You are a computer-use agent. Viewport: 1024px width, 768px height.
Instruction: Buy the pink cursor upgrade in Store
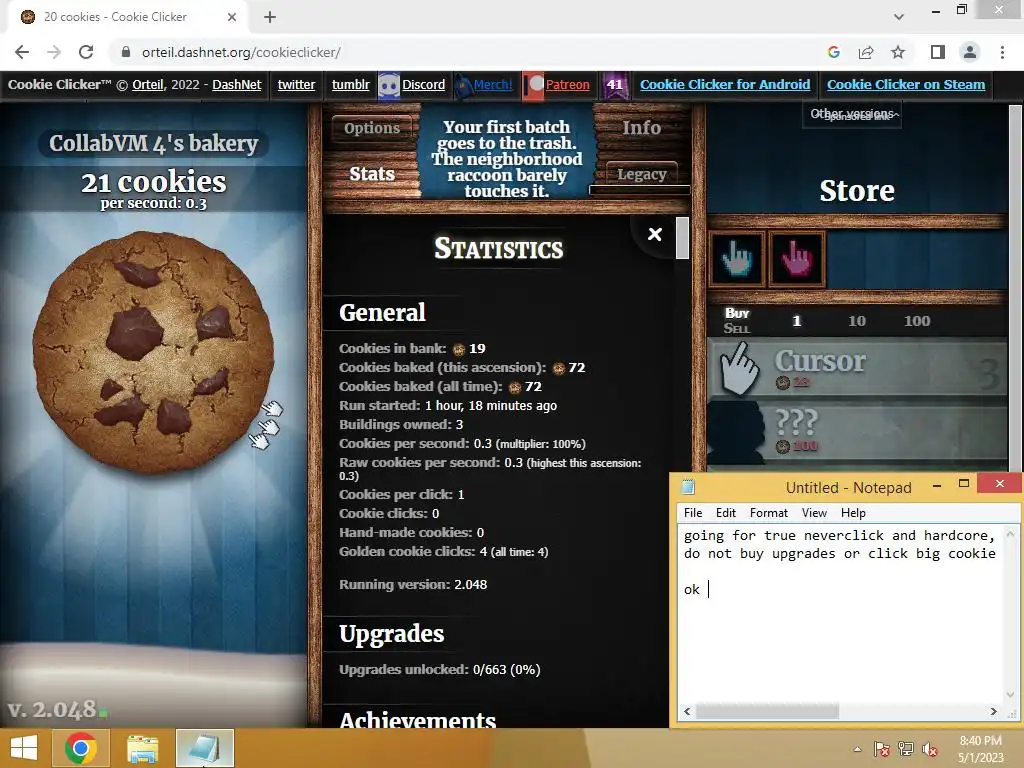point(797,259)
